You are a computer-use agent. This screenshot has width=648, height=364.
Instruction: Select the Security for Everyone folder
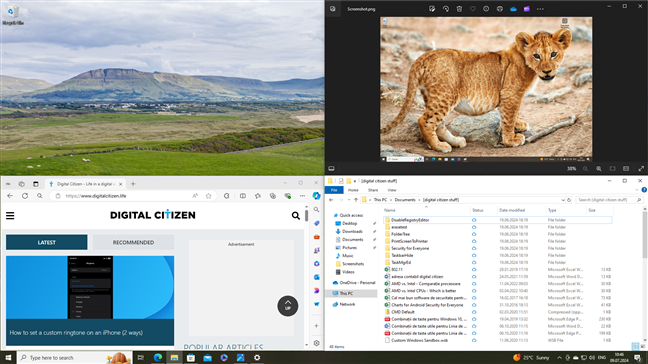410,248
